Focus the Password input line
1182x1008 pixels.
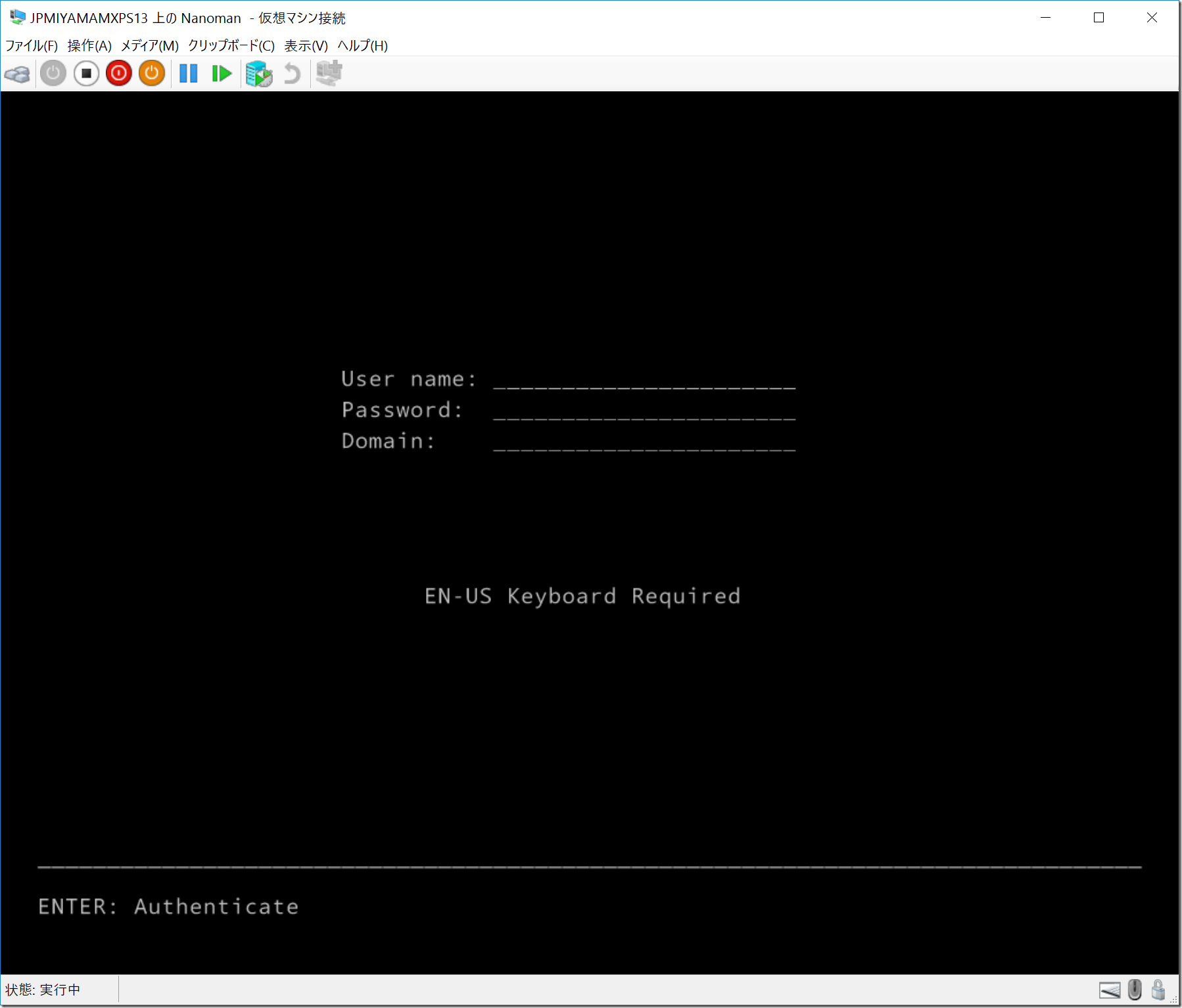(x=644, y=411)
